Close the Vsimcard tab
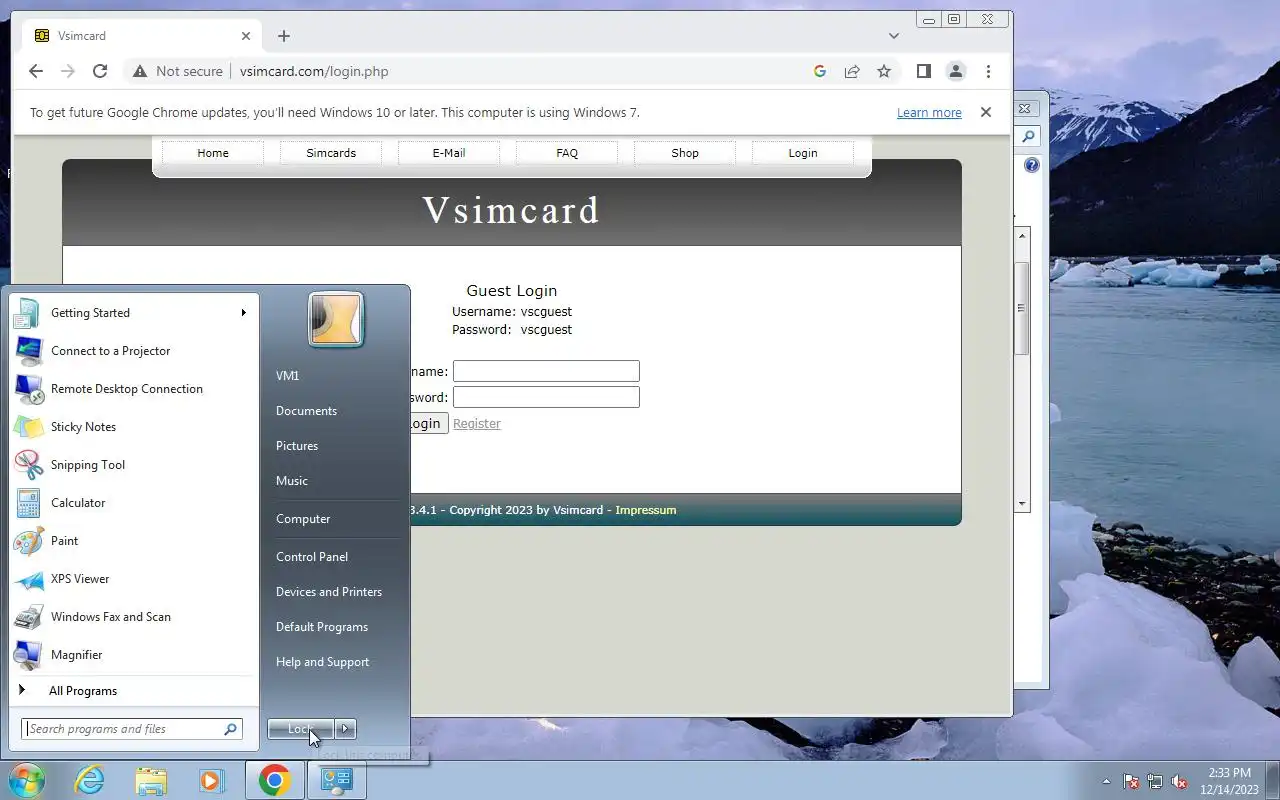1280x800 pixels. (246, 36)
